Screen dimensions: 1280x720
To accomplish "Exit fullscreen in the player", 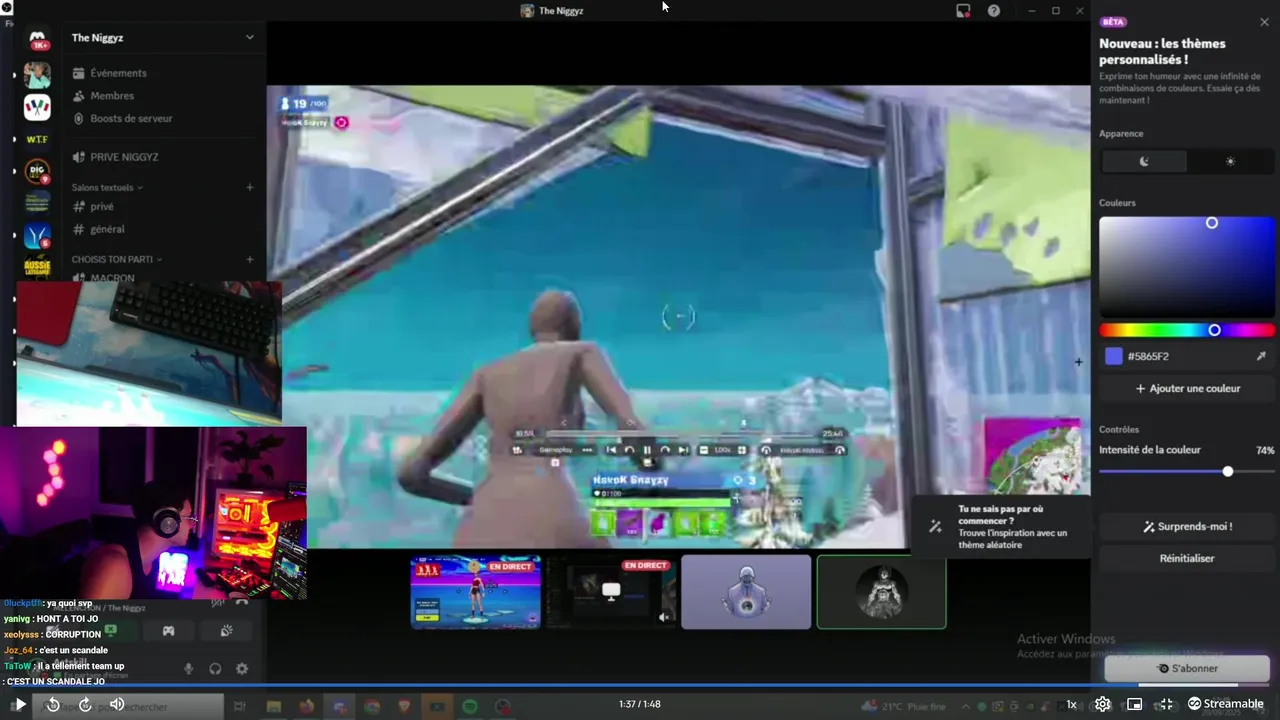I will 1166,704.
